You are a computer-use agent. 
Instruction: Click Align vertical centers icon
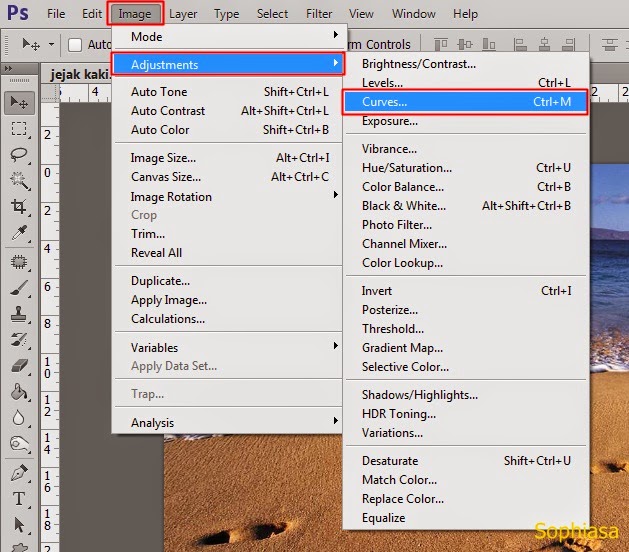(465, 44)
